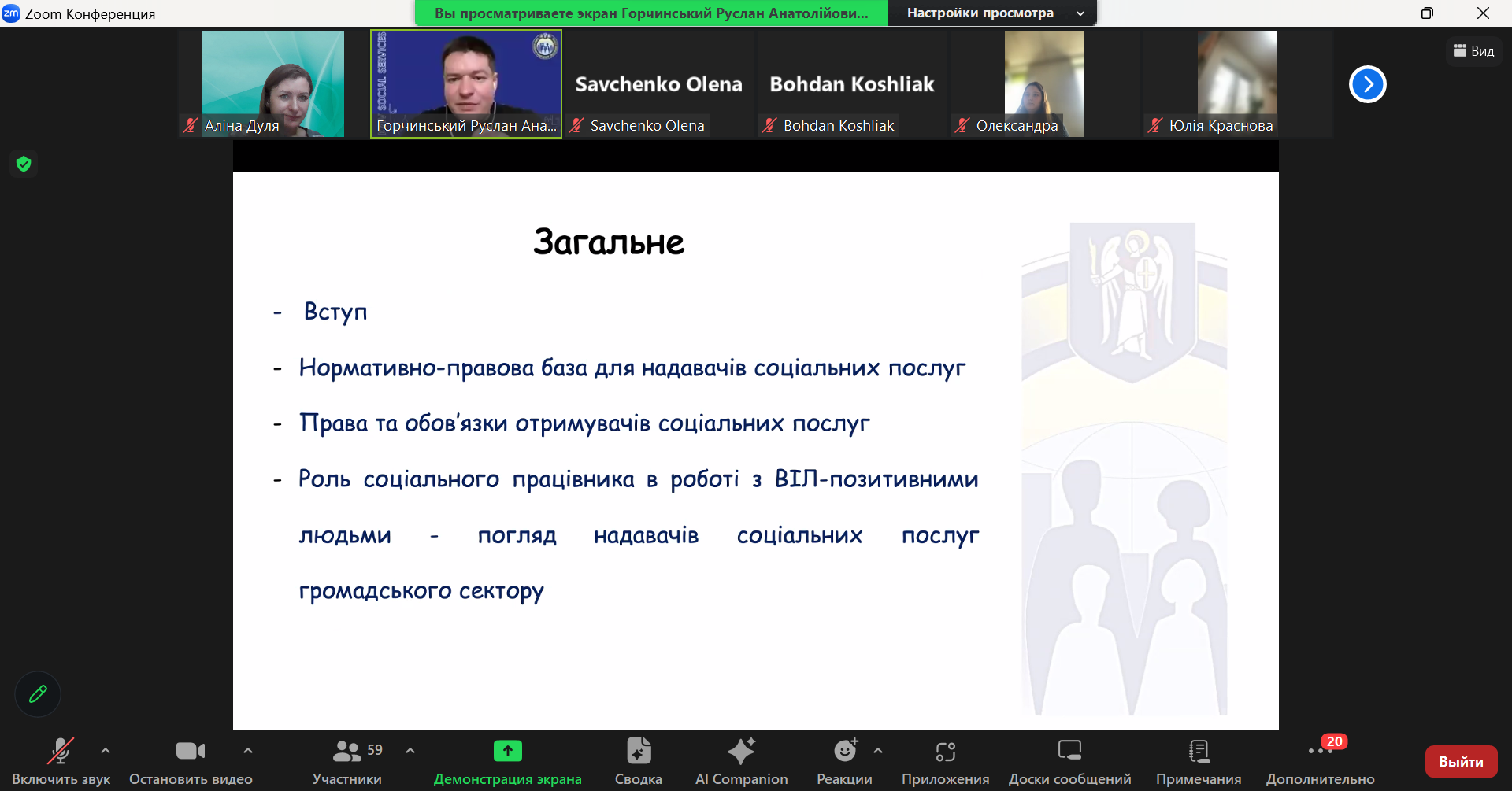
Task: Expand the microphone options chevron
Action: pyautogui.click(x=105, y=752)
